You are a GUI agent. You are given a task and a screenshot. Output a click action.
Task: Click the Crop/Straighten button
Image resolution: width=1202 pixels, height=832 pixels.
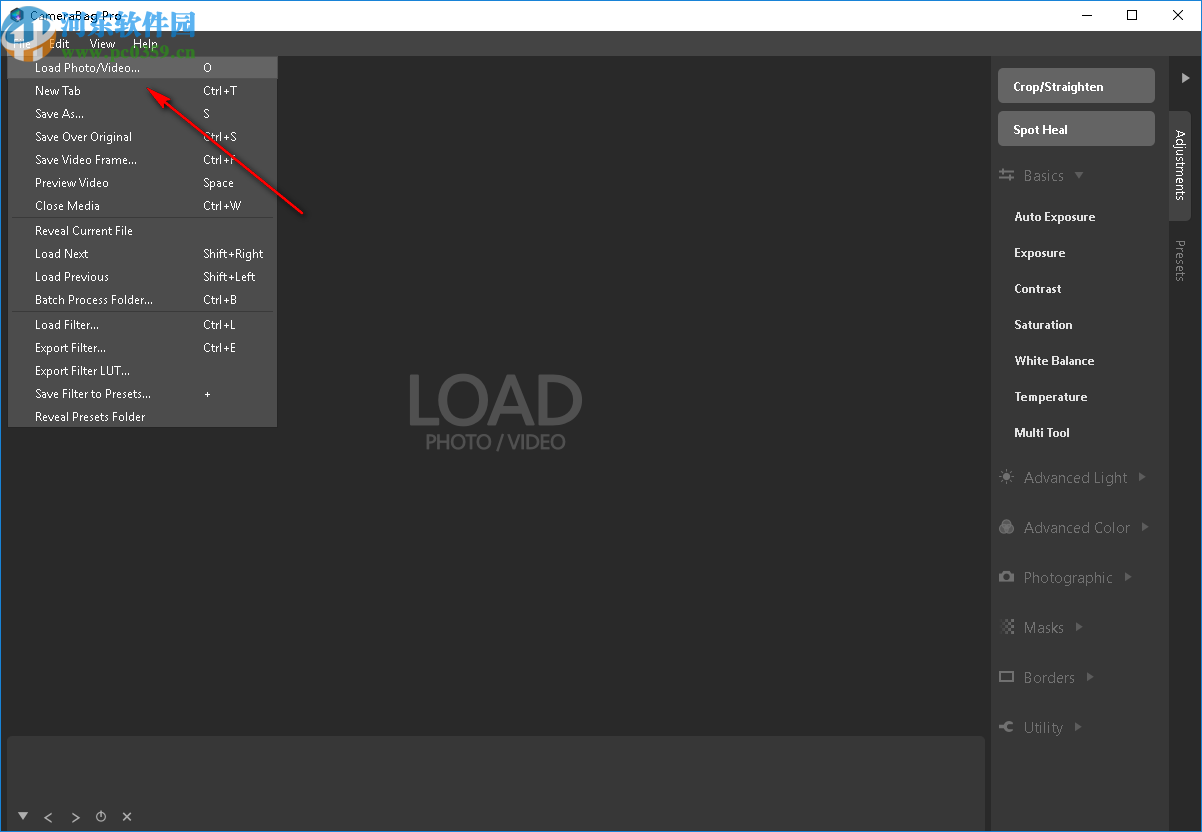(1076, 86)
